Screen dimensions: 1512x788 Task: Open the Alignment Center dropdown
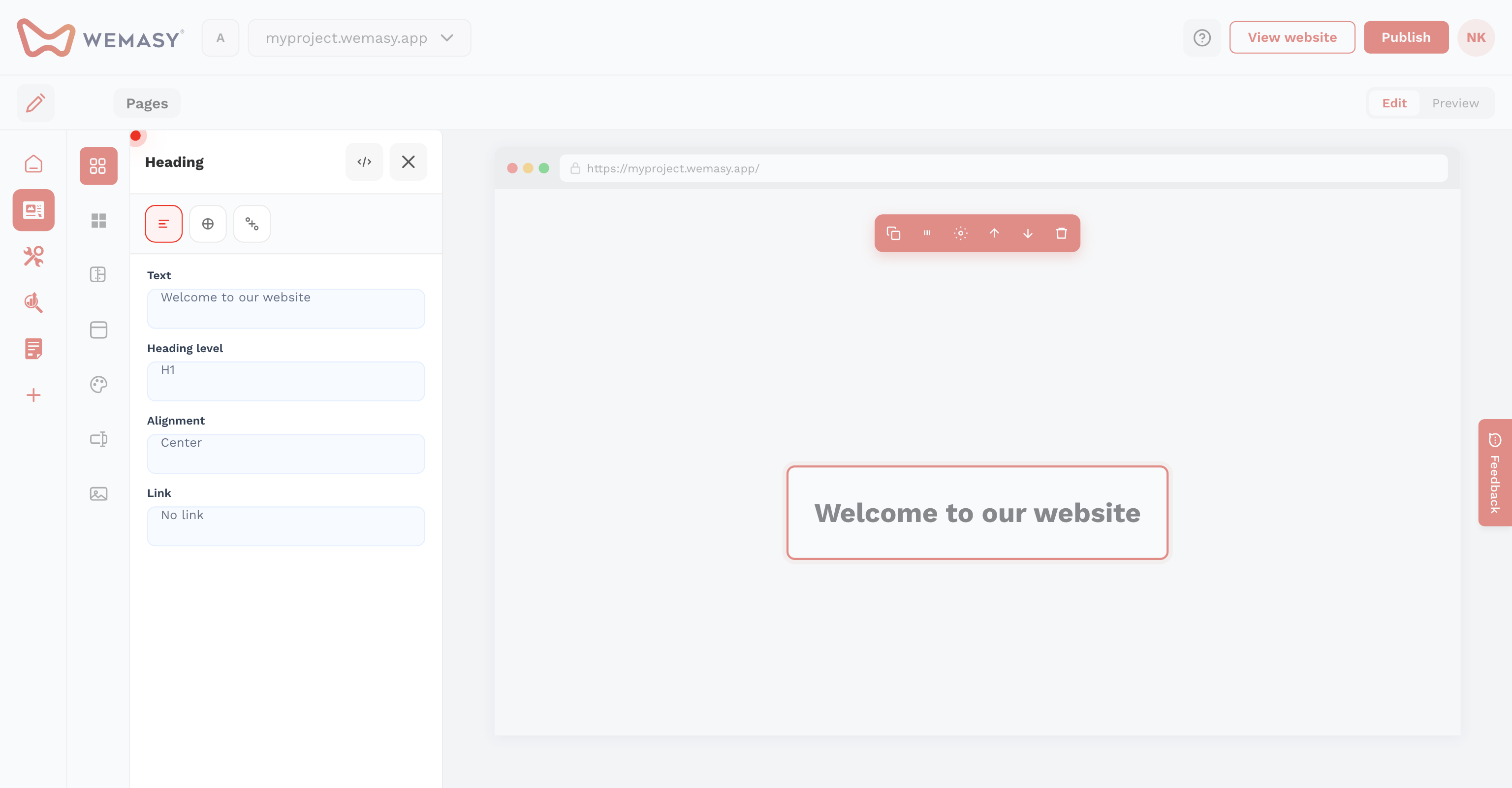pyautogui.click(x=286, y=454)
